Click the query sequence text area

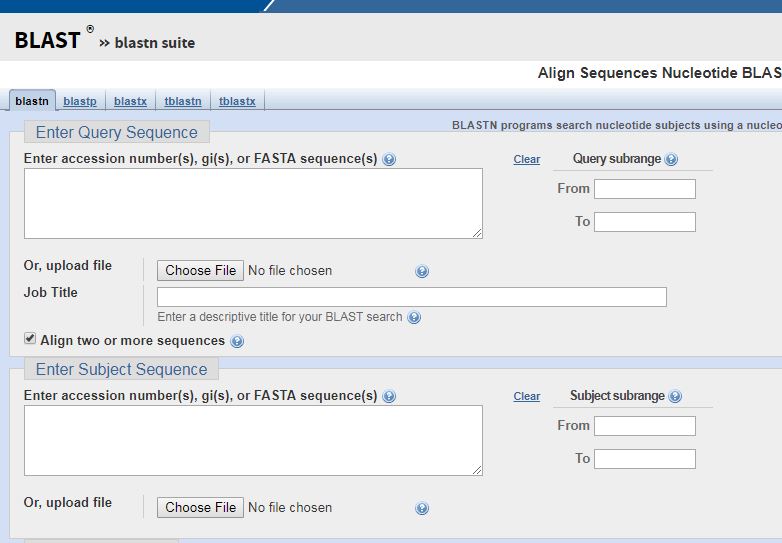click(253, 203)
